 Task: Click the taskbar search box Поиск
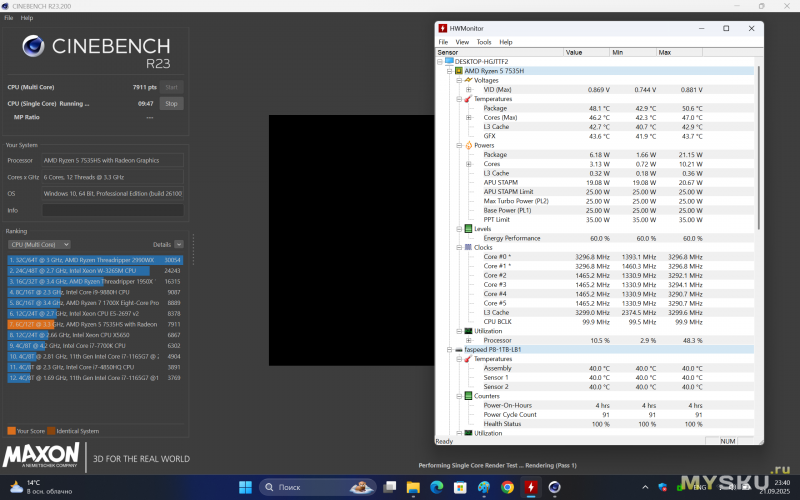click(x=317, y=487)
